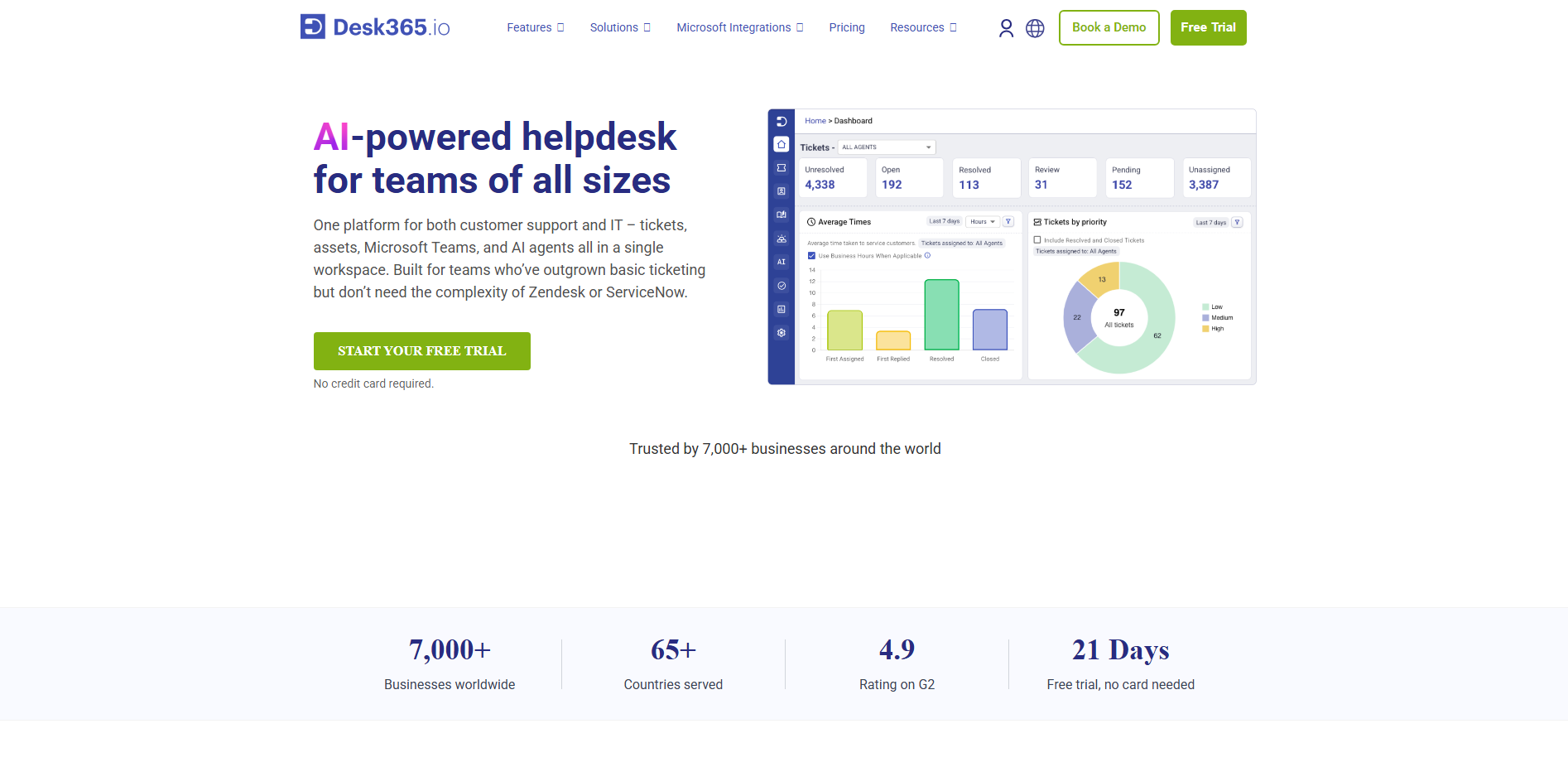
Task: Click the Resolved 113 card
Action: (x=987, y=177)
